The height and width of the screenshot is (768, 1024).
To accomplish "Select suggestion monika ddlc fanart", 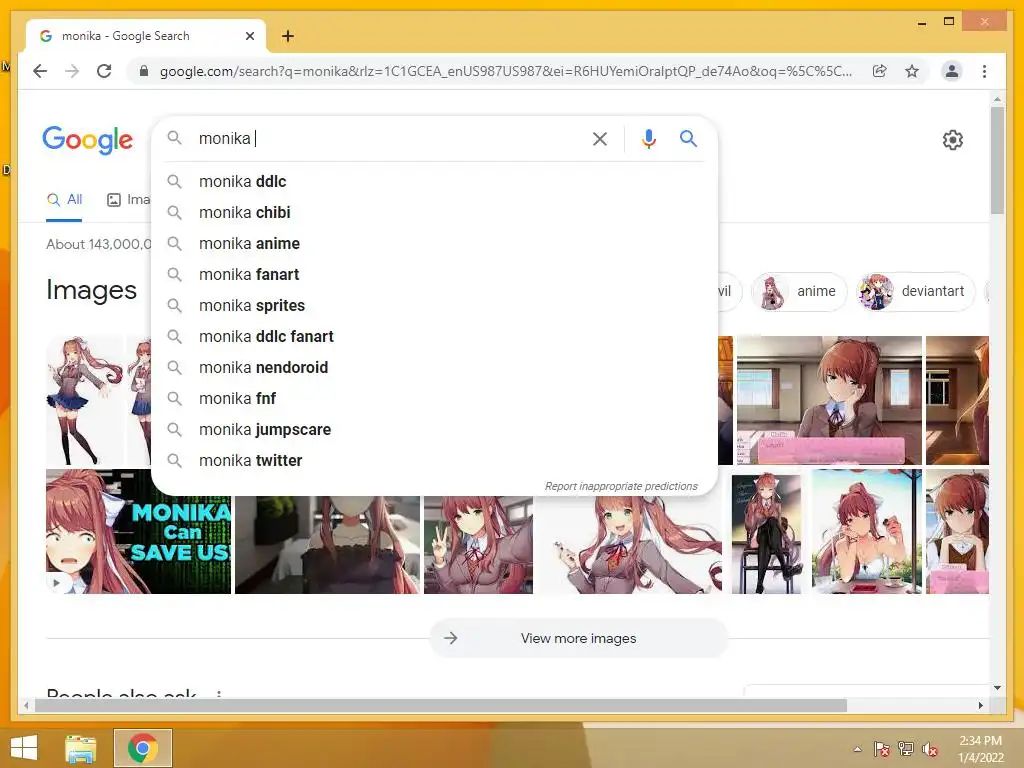I will click(x=434, y=336).
